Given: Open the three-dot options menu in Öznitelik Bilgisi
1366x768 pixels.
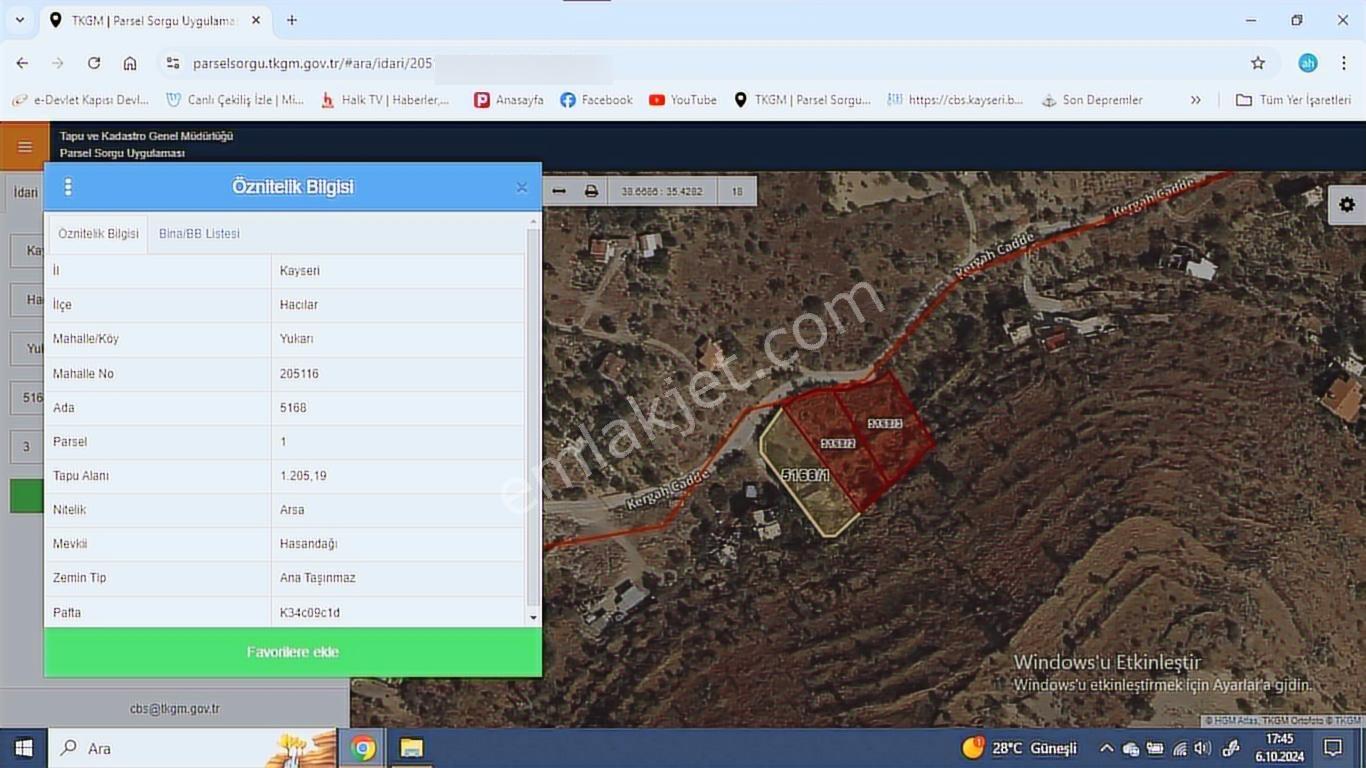Looking at the screenshot, I should pyautogui.click(x=68, y=187).
